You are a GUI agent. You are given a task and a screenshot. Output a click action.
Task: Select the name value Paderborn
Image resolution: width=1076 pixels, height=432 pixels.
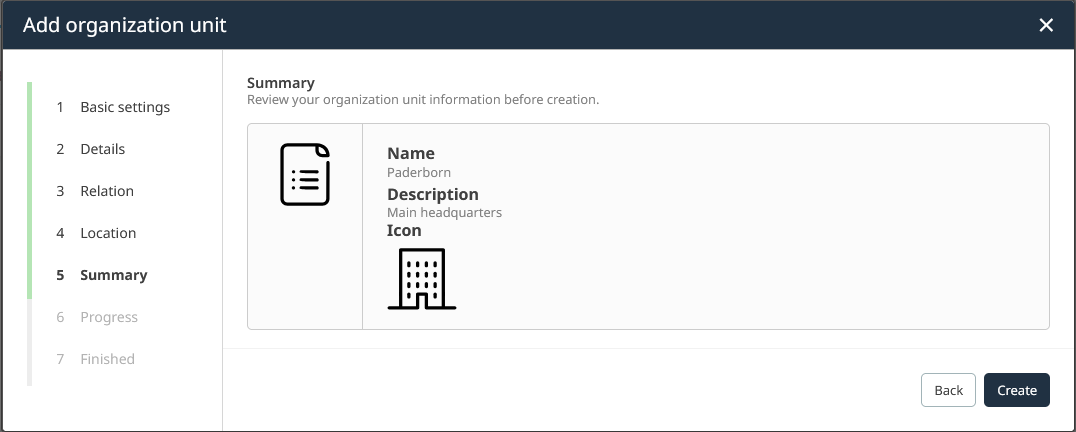(419, 172)
